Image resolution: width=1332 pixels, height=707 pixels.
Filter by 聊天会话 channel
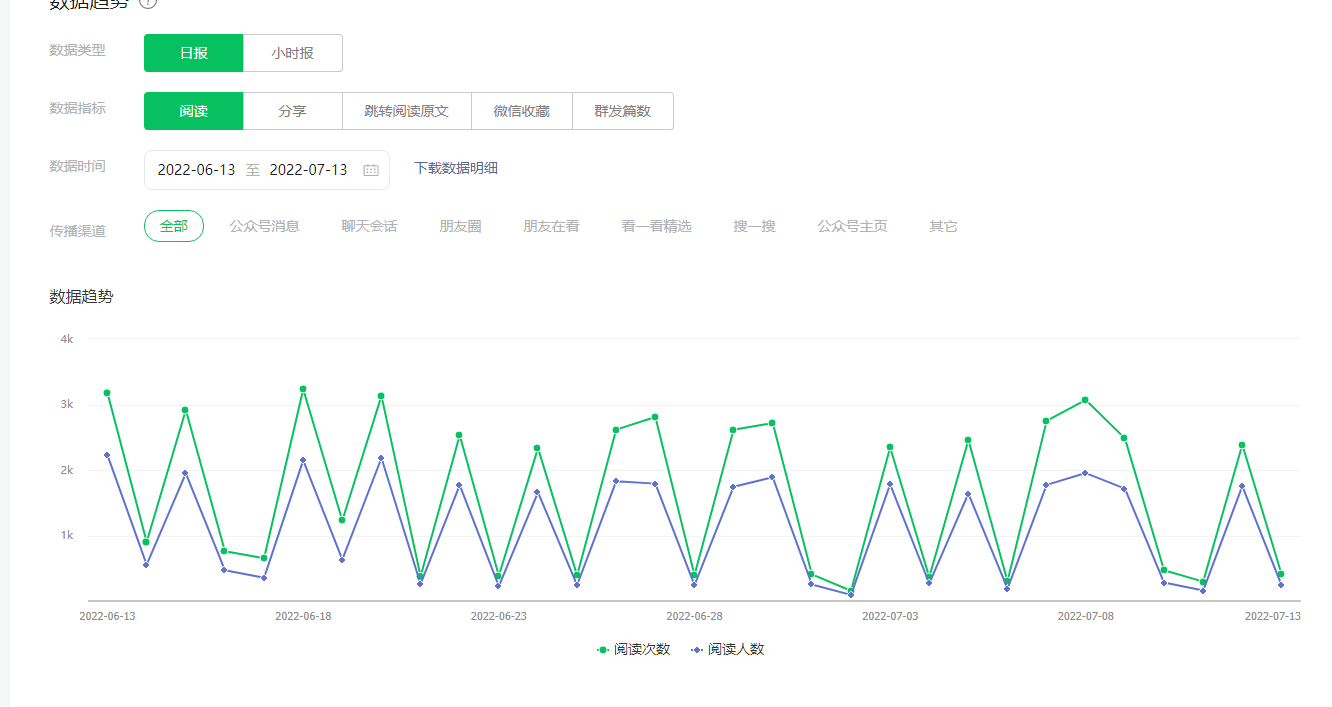(370, 226)
